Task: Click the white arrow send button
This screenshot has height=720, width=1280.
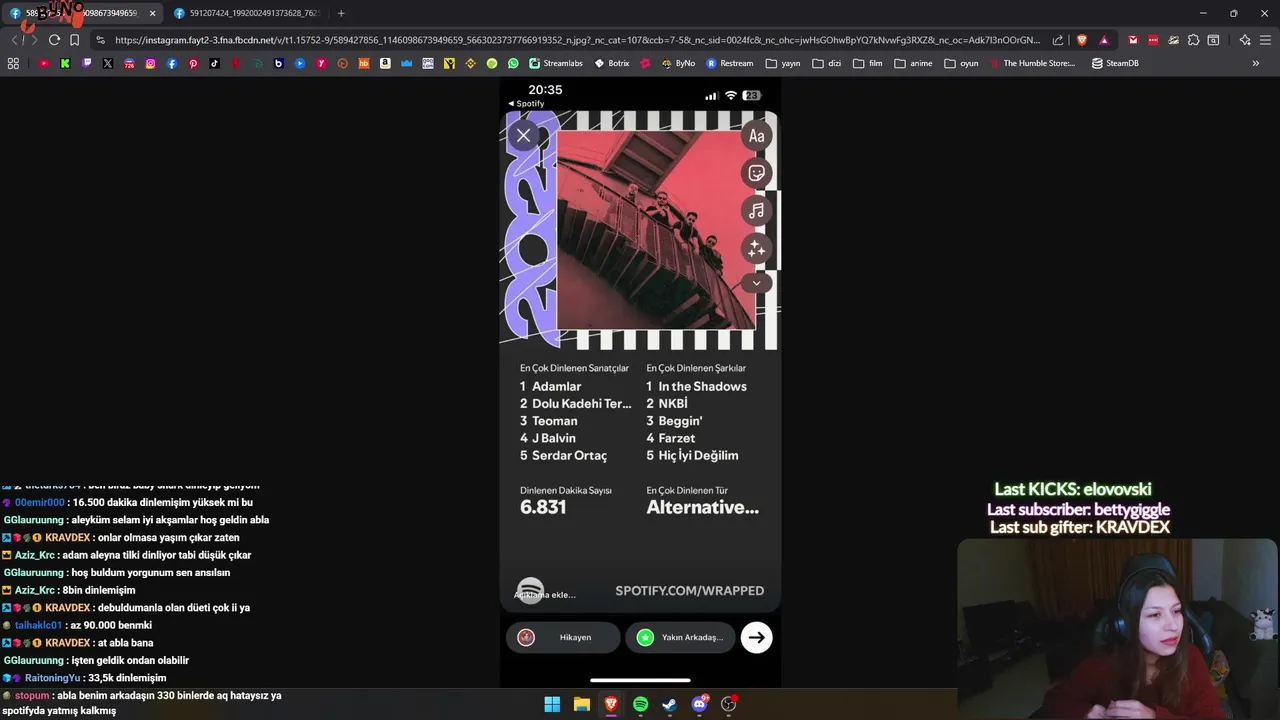Action: [757, 637]
